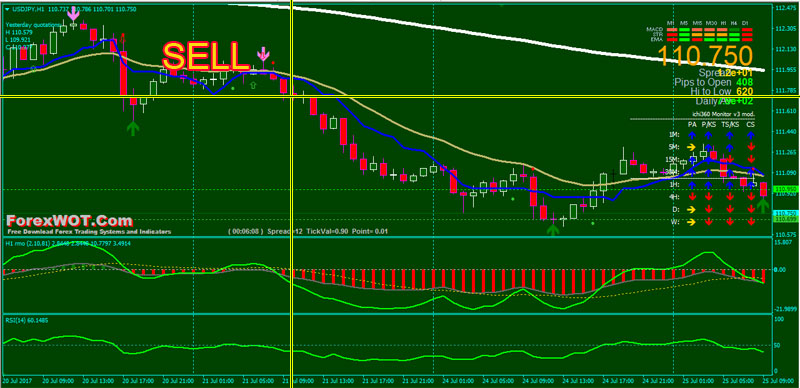Image resolution: width=800 pixels, height=388 pixels.
Task: Click the P/KS column header
Action: coord(709,124)
